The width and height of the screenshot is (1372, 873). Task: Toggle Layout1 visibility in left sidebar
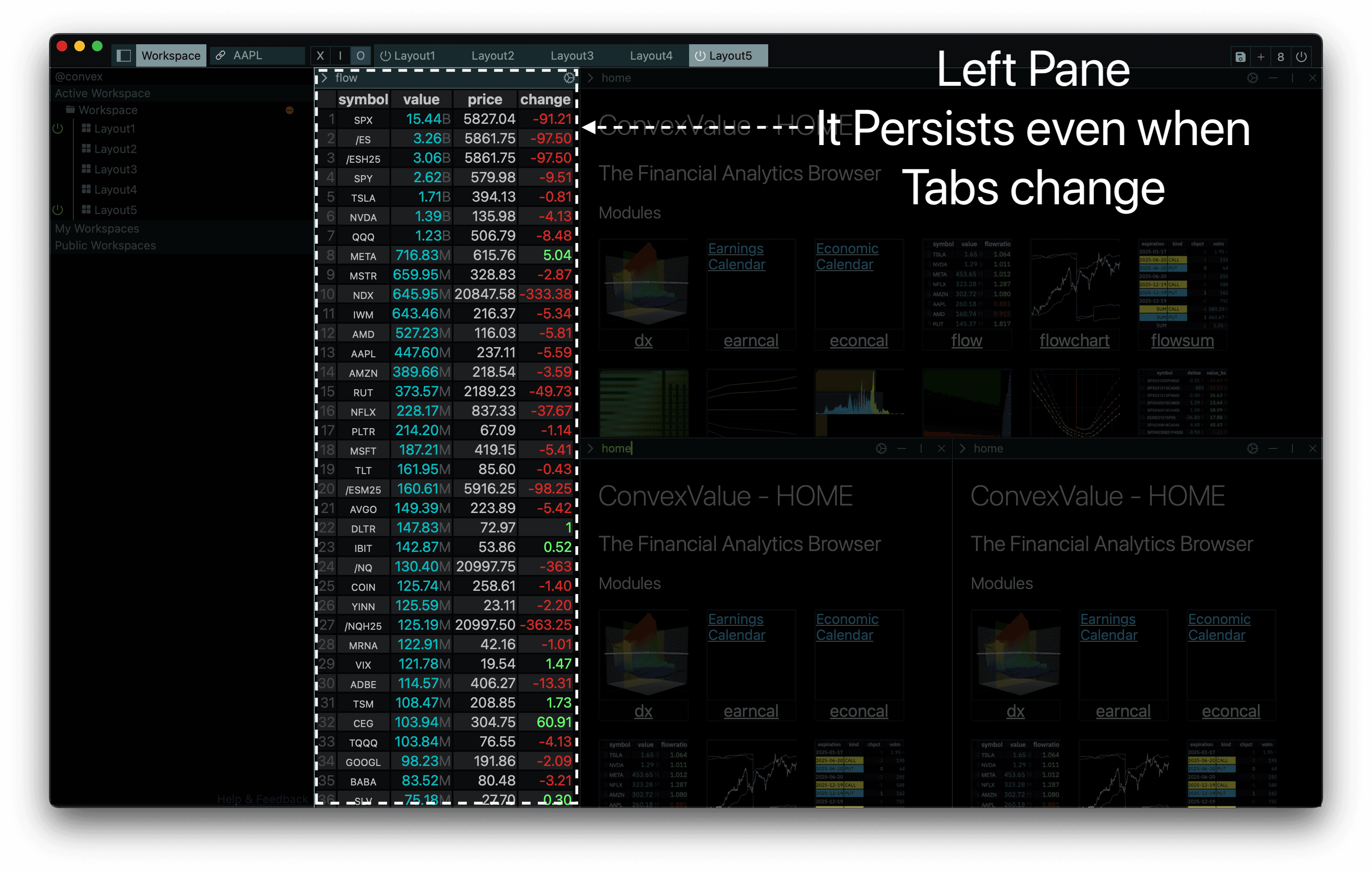coord(58,128)
